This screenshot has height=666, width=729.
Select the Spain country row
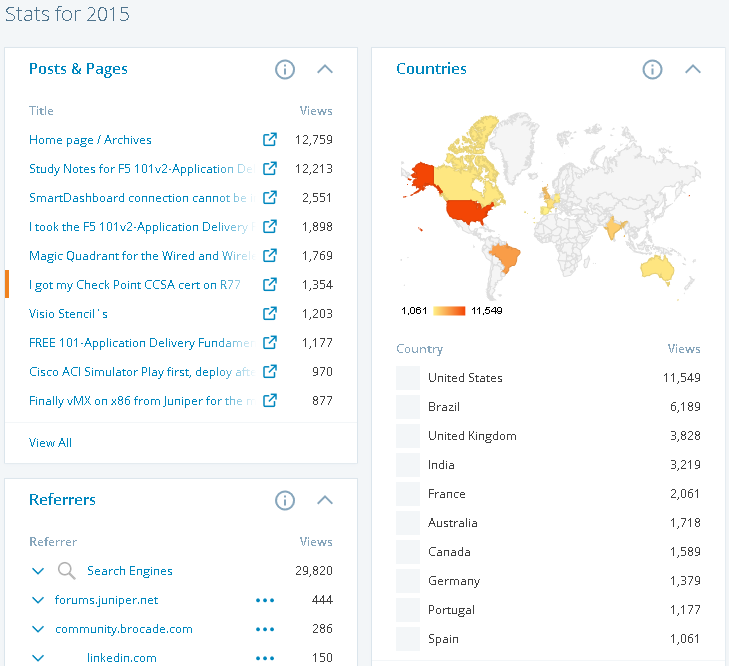[x=548, y=639]
